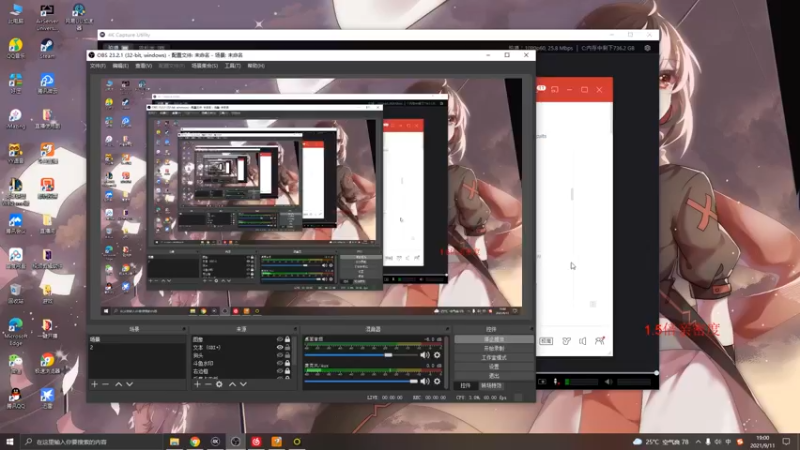Open File Explorer from the taskbar
Screen dimensions: 800x450
[x=174, y=442]
